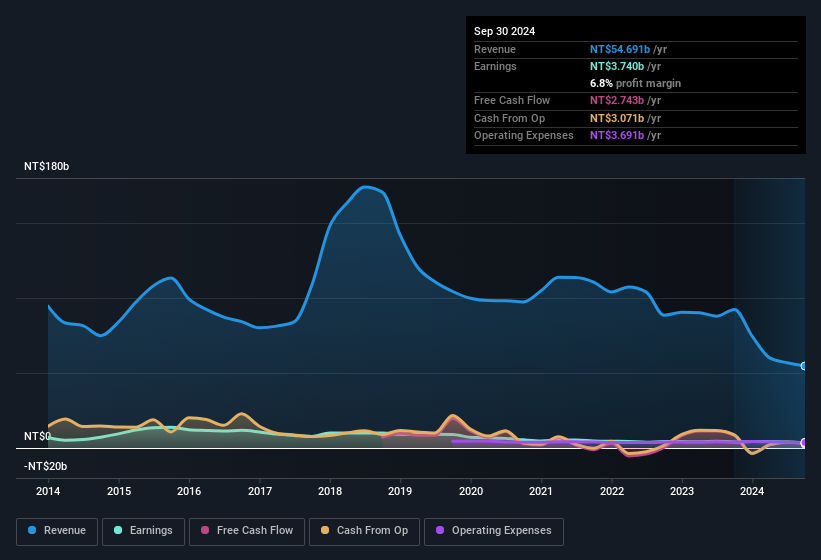Click the 2018 revenue peak on blue line
The image size is (821, 560).
coord(365,187)
